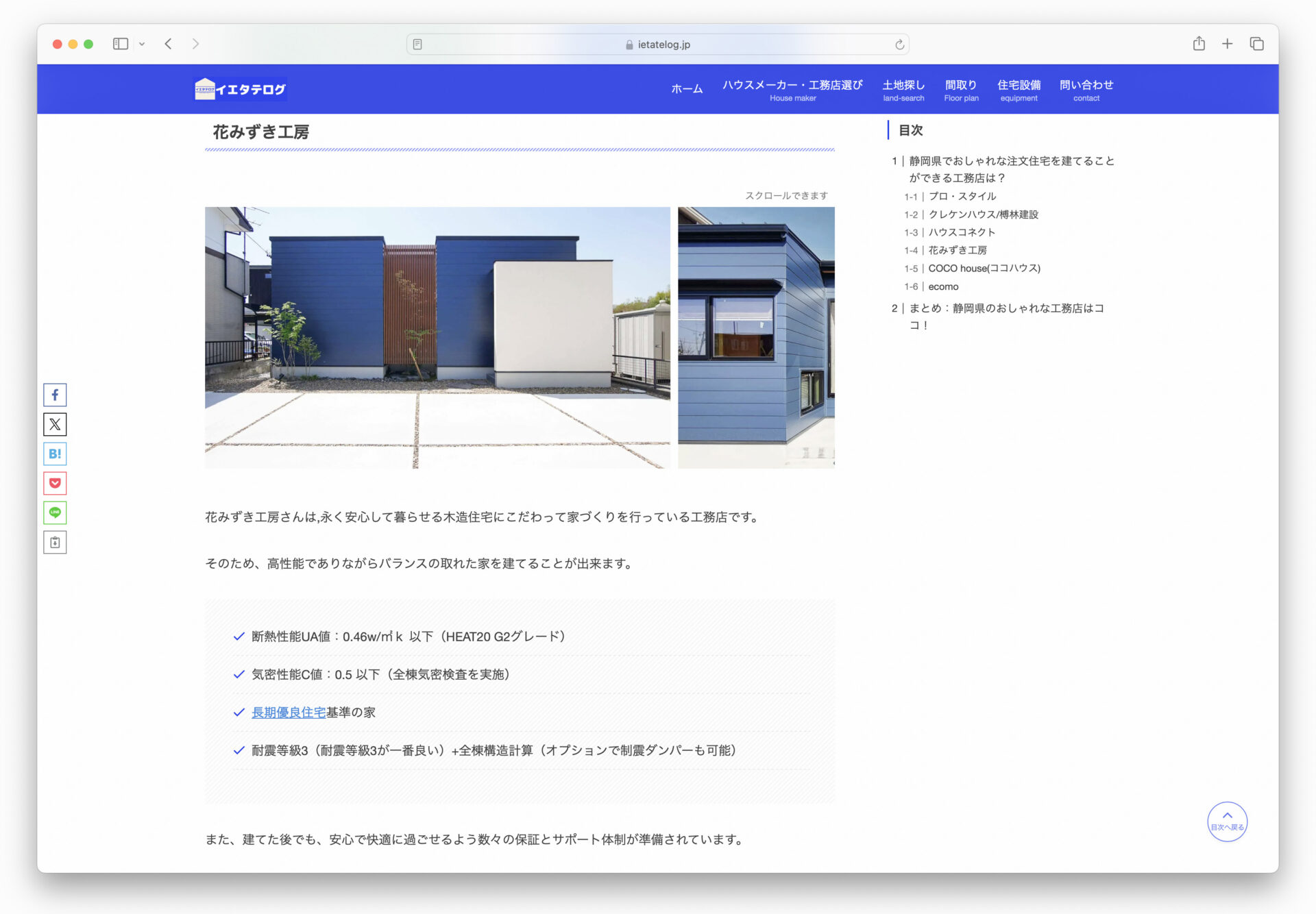Copy the URL with the clipboard icon
Screen dimensions: 1316x914
point(55,542)
